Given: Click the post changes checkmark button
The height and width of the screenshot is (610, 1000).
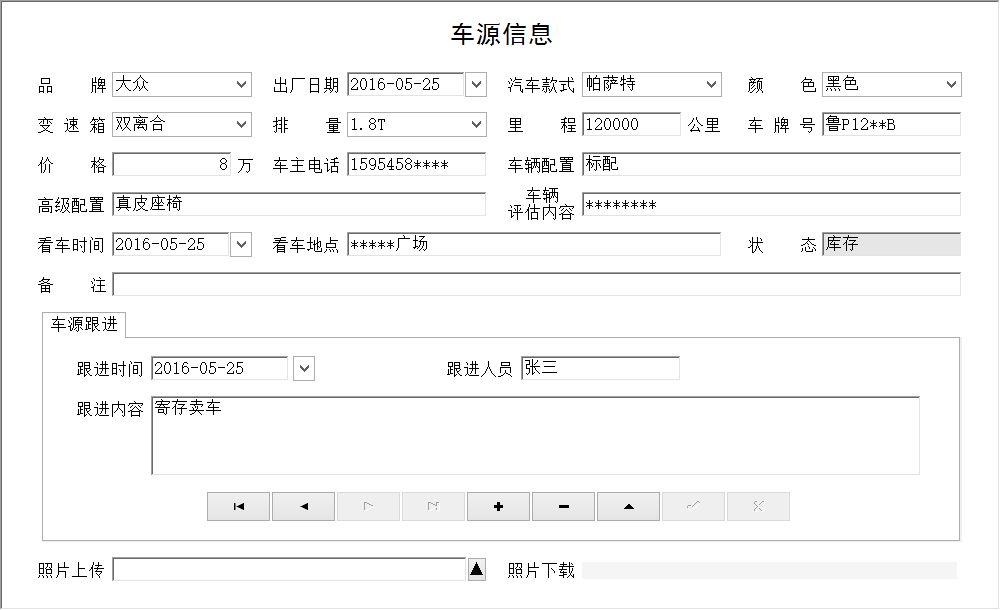Looking at the screenshot, I should click(x=694, y=507).
